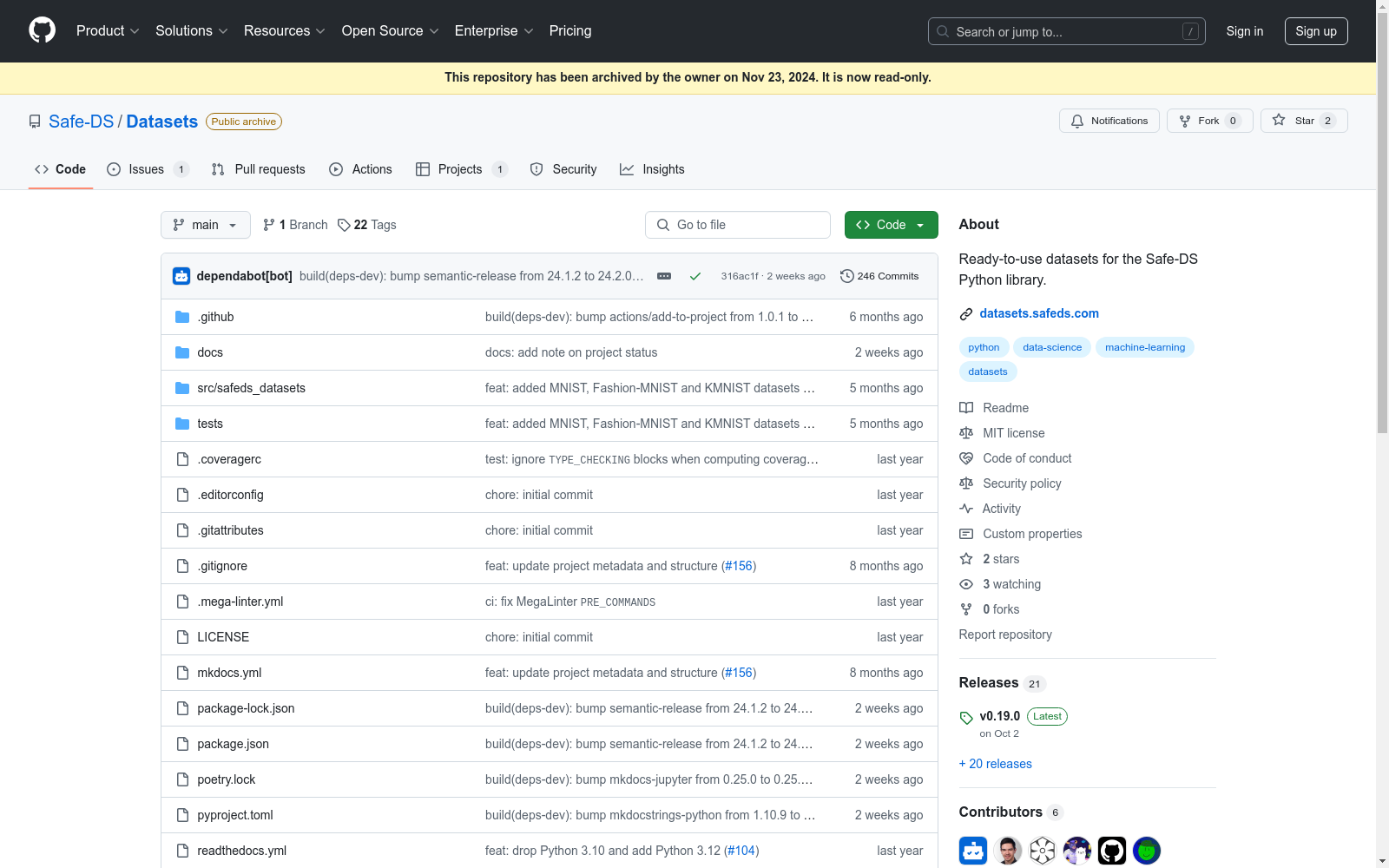Open the dependabot contributor avatar
This screenshot has width=1389, height=868.
[x=973, y=851]
